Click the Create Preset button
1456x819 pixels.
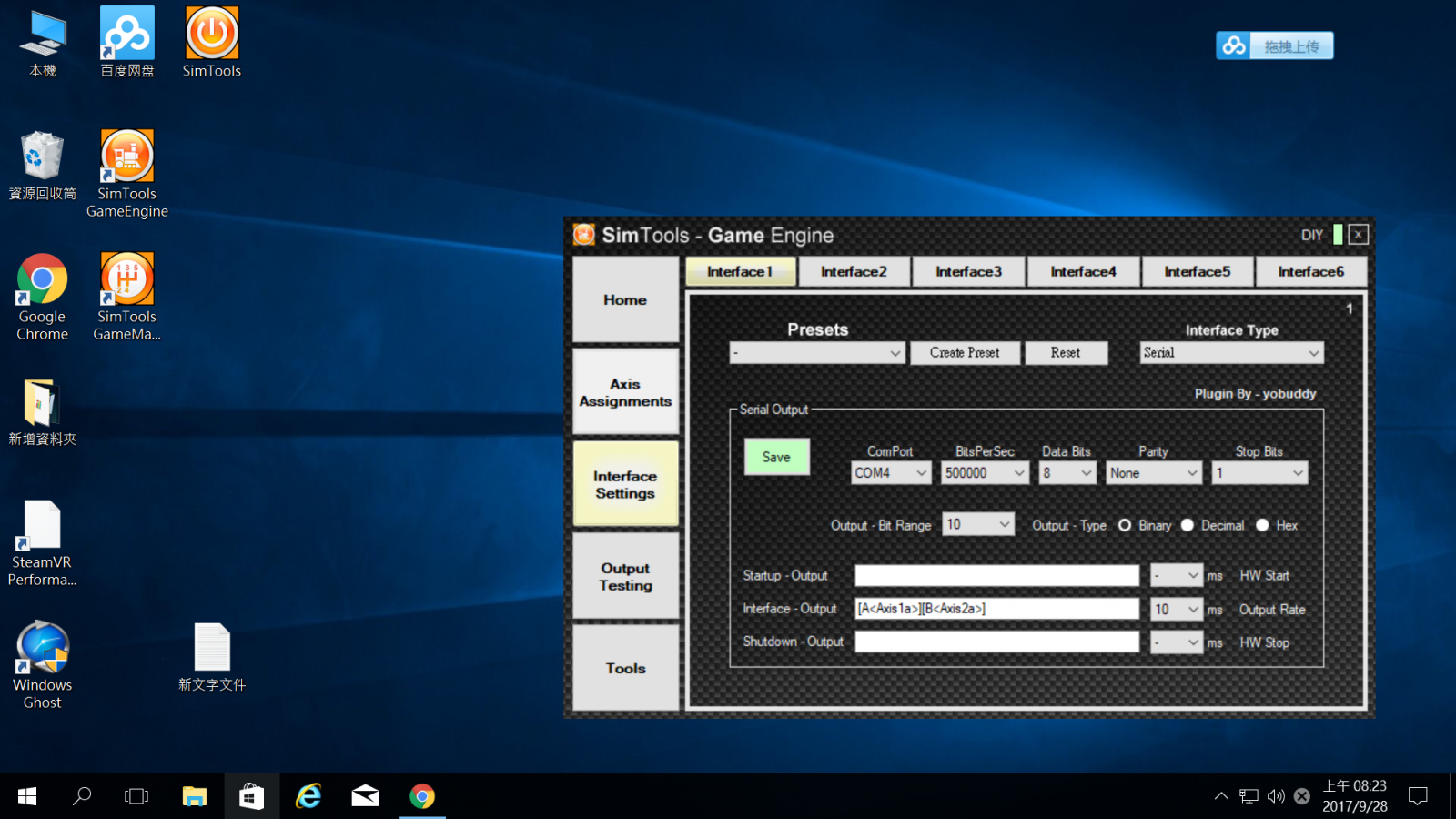[965, 353]
